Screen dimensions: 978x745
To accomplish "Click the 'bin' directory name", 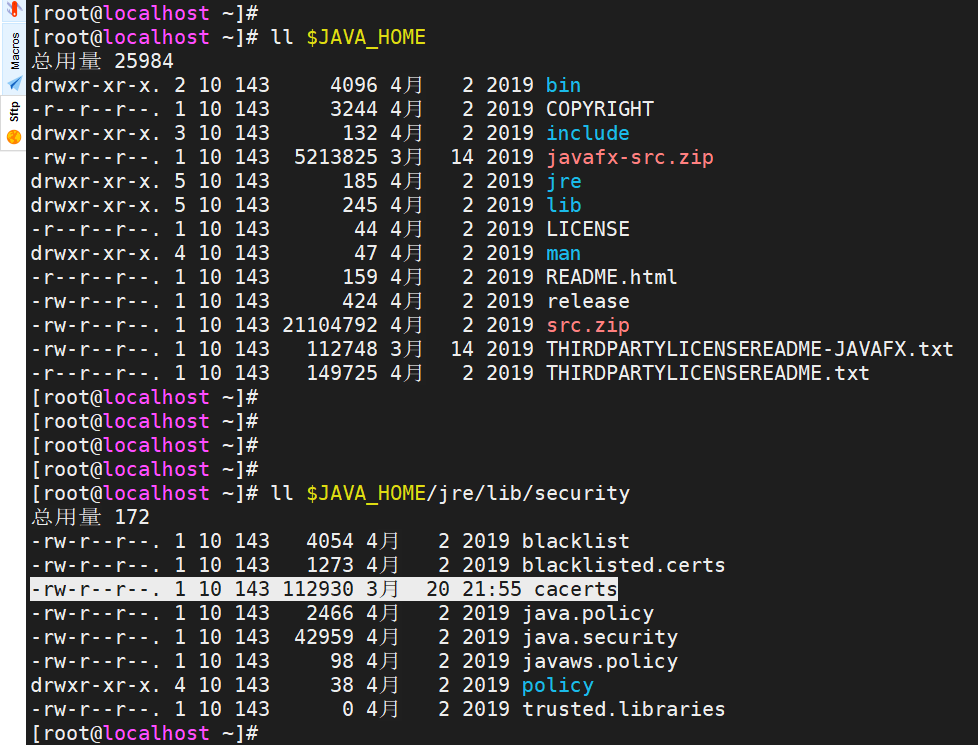I will (563, 85).
